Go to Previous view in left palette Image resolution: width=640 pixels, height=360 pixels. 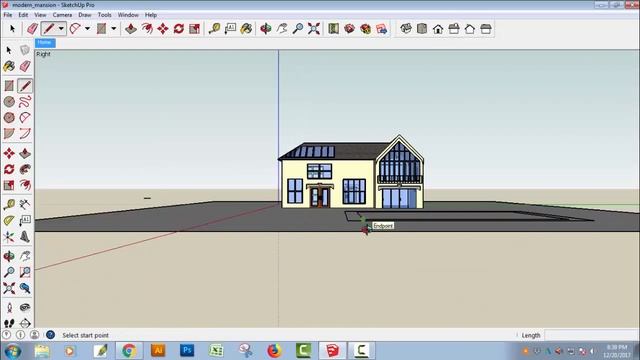[25, 288]
